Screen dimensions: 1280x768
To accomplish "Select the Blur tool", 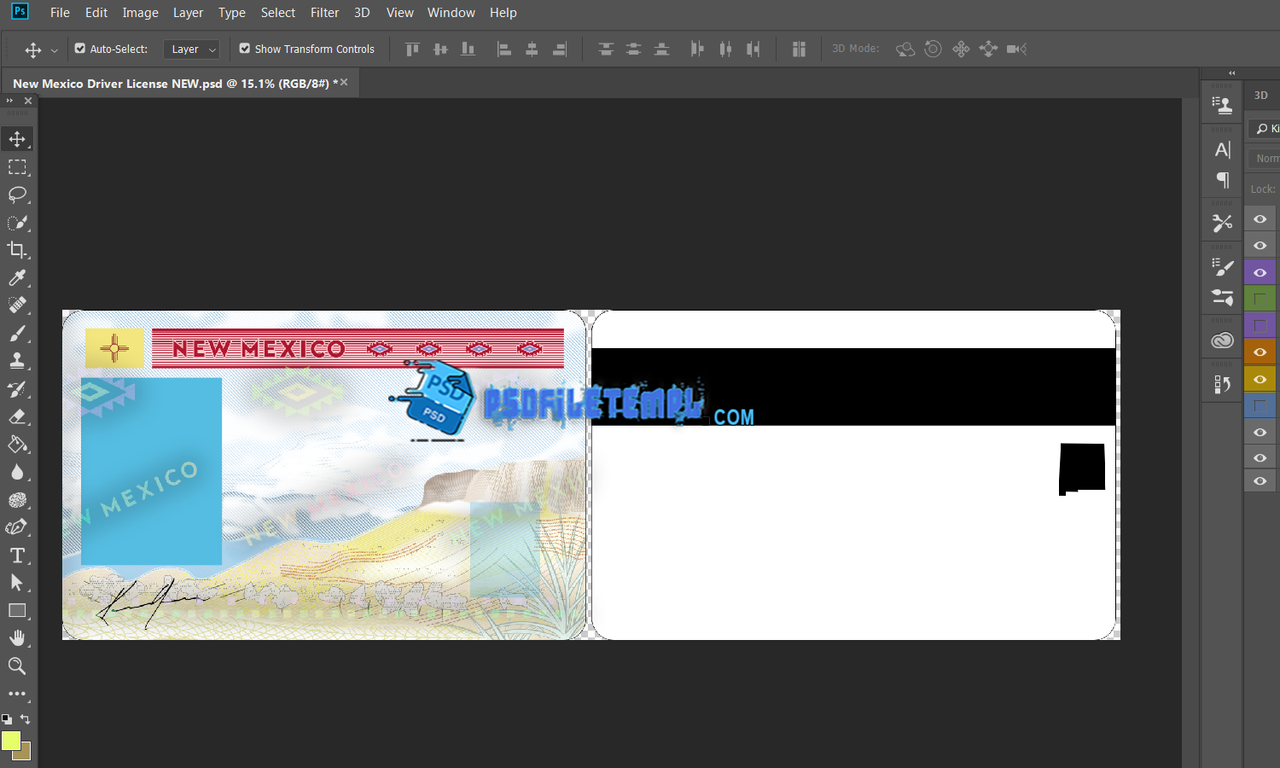I will [x=17, y=472].
